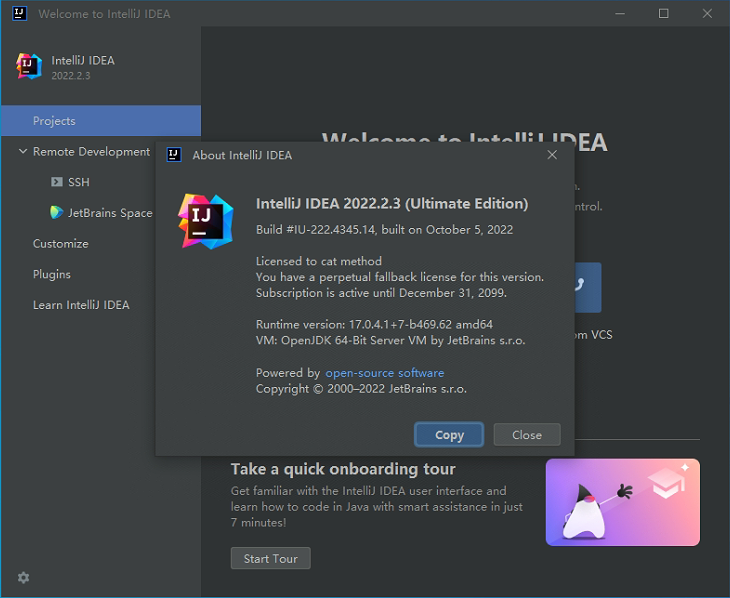730x598 pixels.
Task: Close the About IntelliJ IDEA dialog with X
Action: click(x=552, y=155)
